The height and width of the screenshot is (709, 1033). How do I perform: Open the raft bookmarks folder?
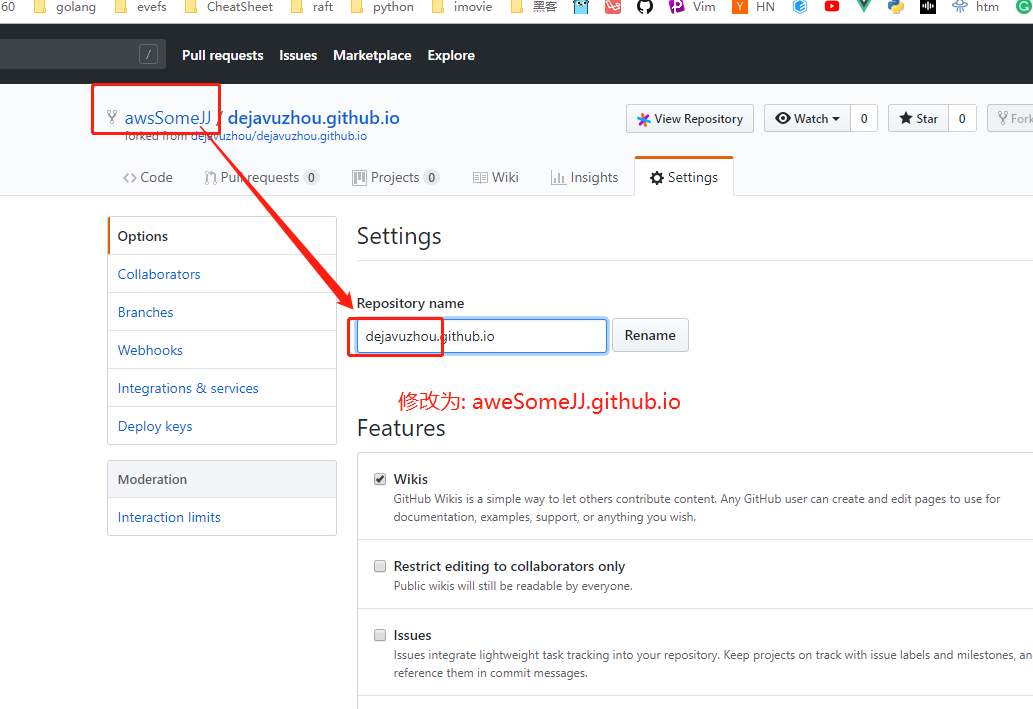[312, 7]
